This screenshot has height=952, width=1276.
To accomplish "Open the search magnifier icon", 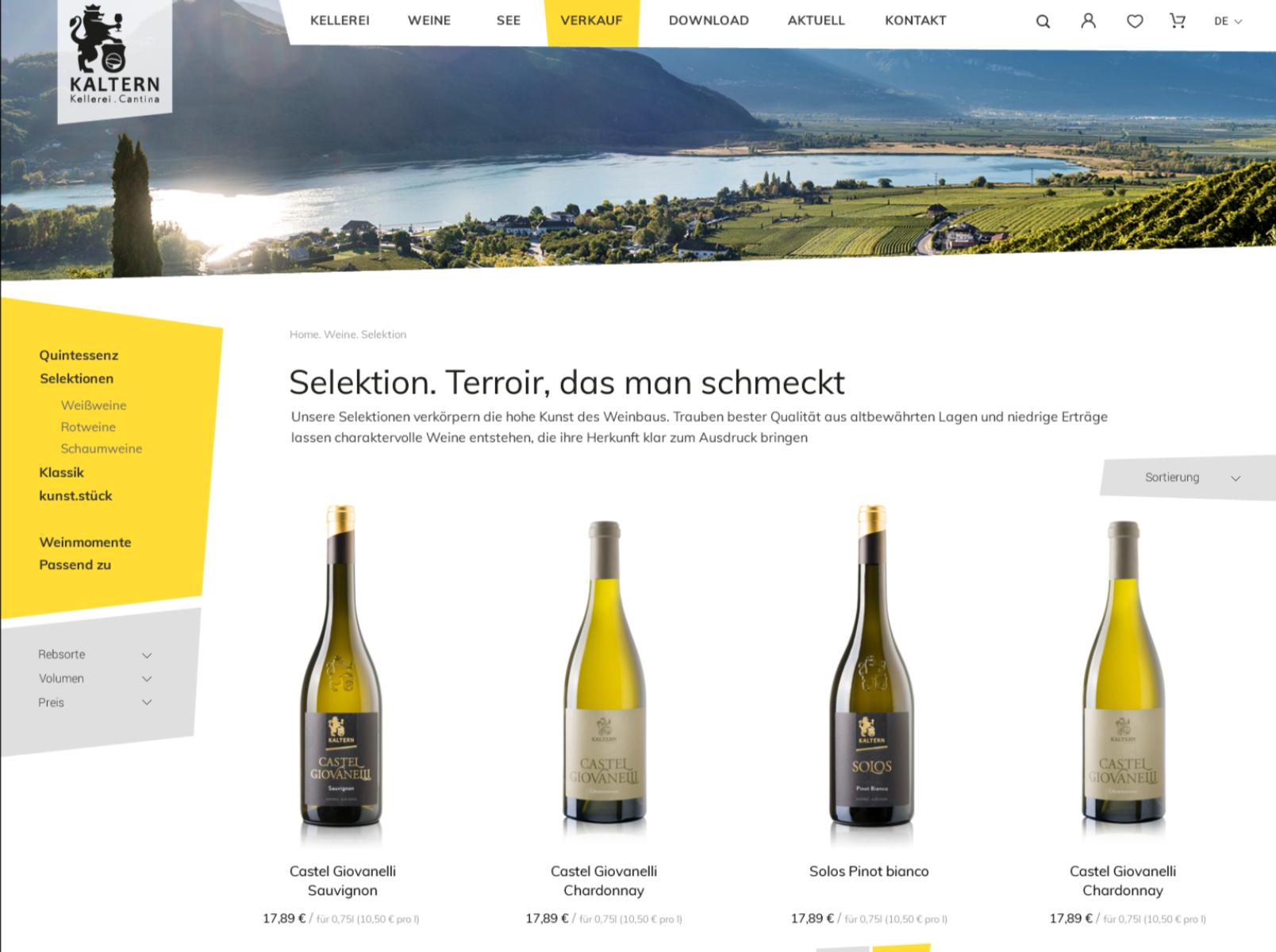I will pos(1043,21).
